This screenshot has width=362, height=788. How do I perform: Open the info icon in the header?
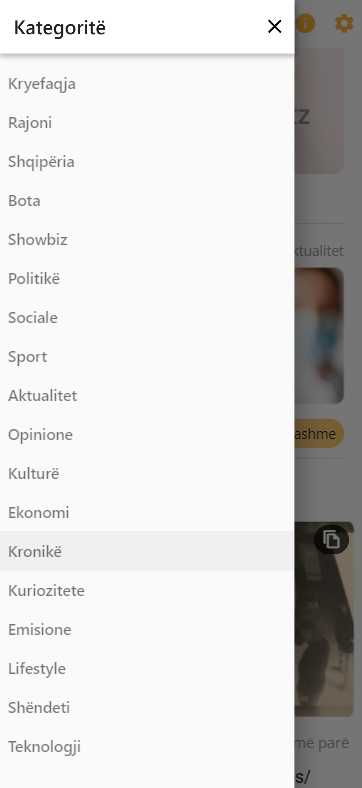click(305, 23)
